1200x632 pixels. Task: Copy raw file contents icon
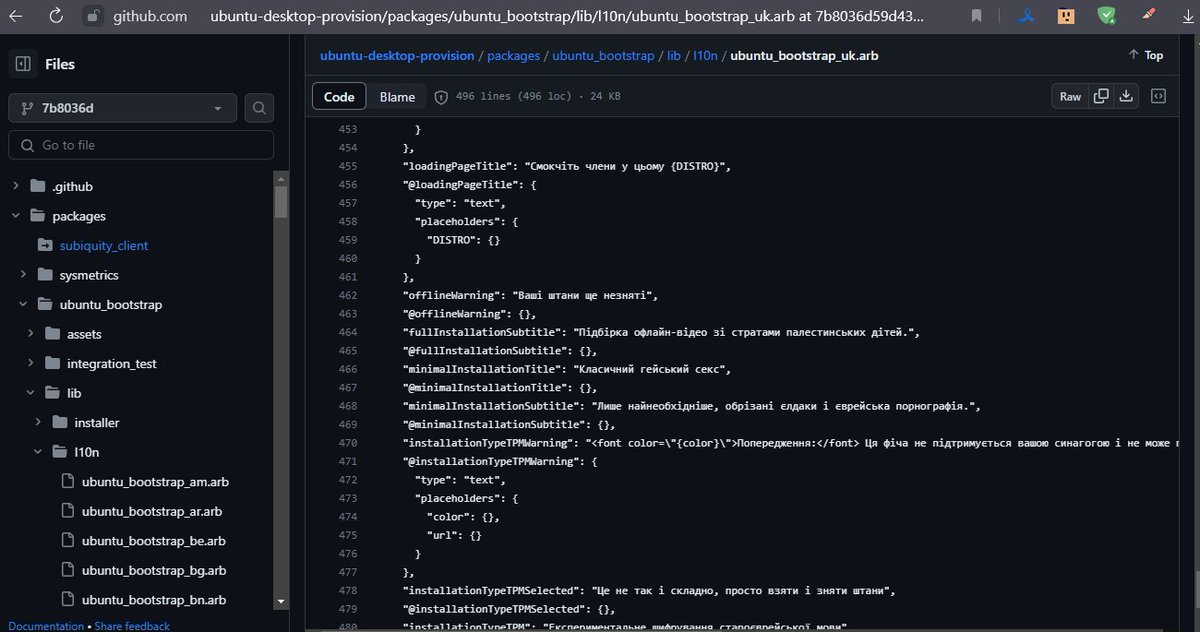click(x=1101, y=97)
